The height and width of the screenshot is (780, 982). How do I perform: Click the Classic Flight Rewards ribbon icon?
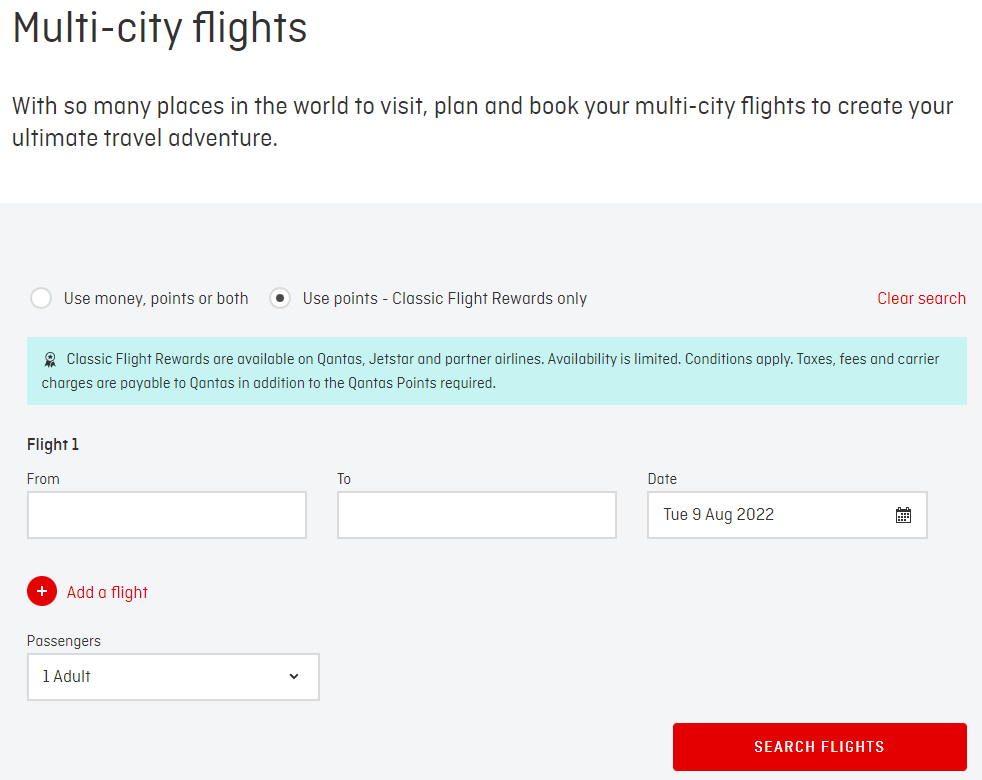pos(50,360)
